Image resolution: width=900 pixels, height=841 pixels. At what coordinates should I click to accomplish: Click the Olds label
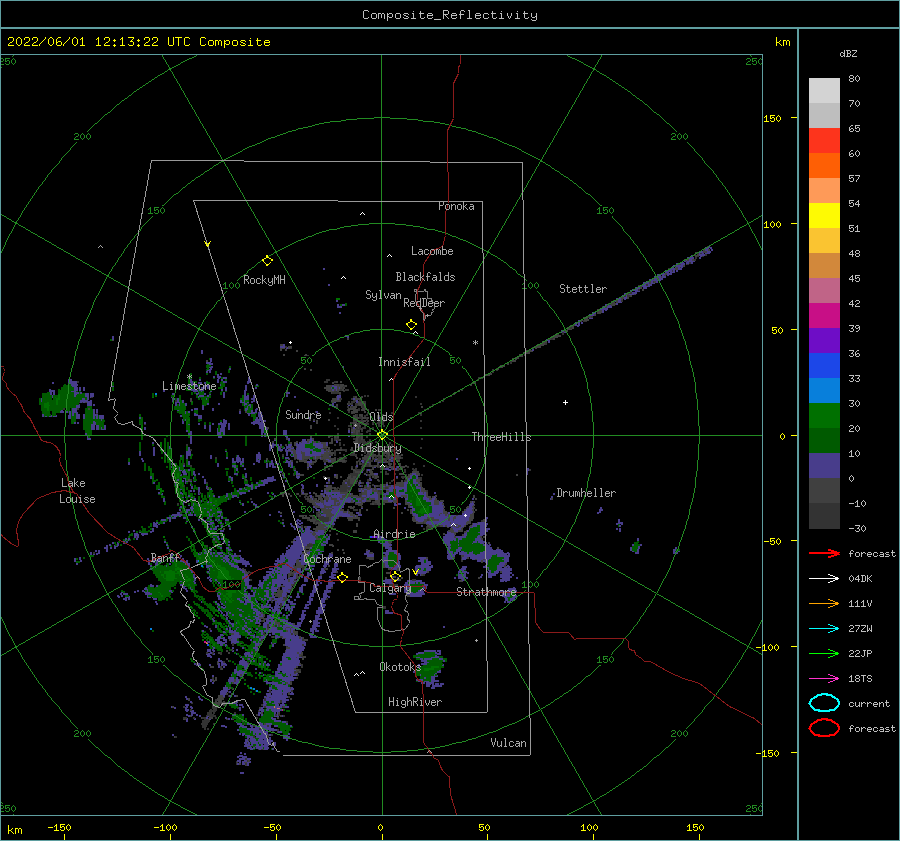click(381, 416)
